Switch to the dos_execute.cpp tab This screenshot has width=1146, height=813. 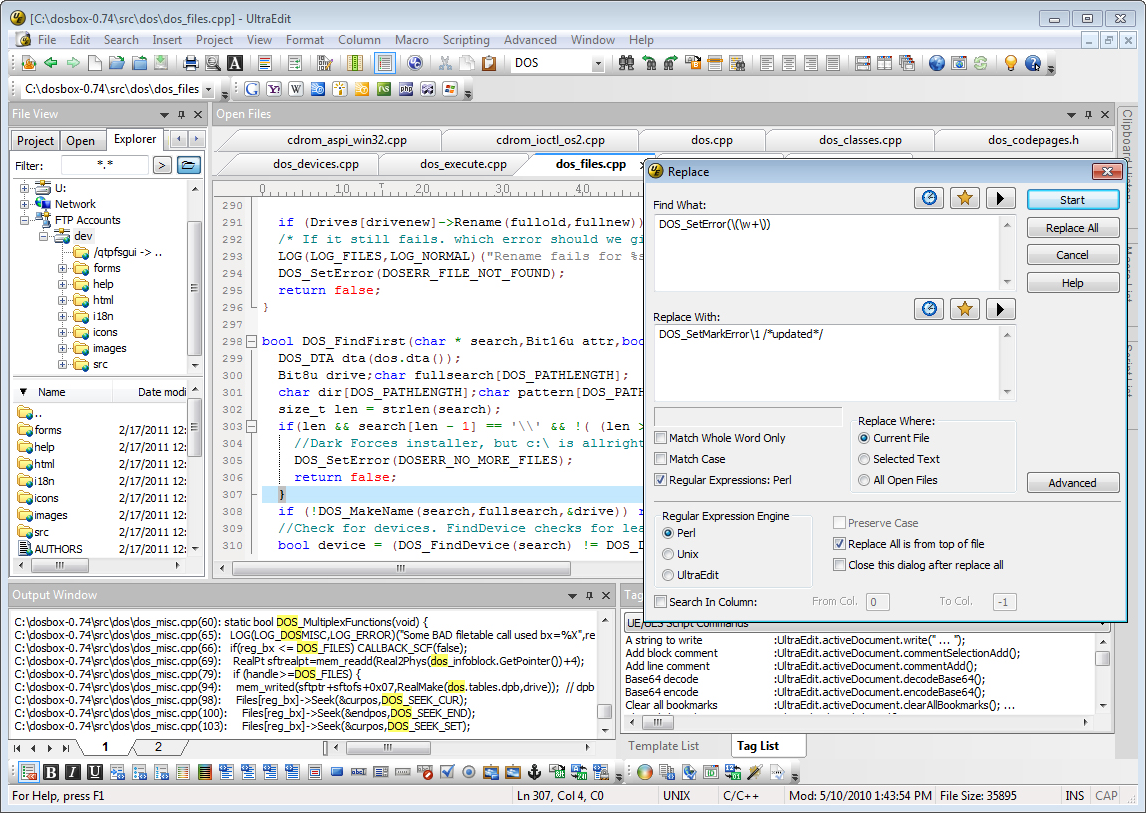pyautogui.click(x=463, y=164)
